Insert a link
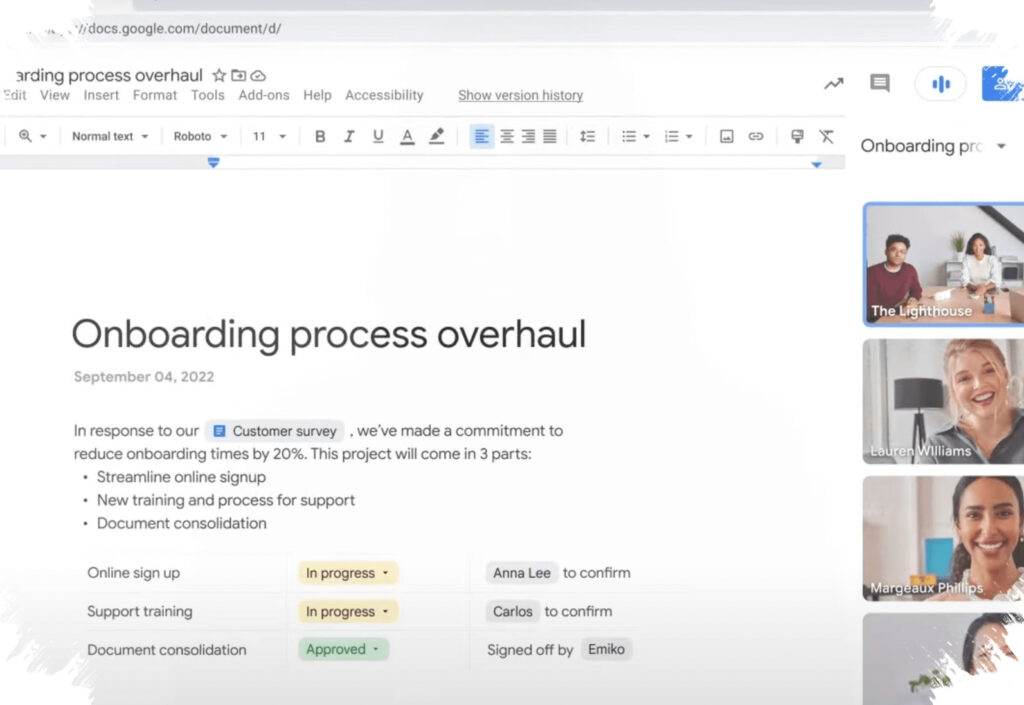 coord(756,136)
